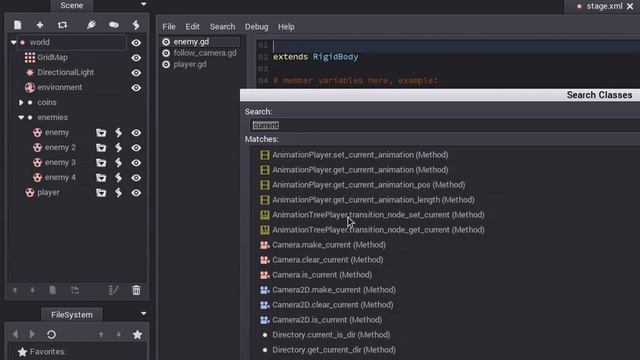
Task: Open the Search menu
Action: pyautogui.click(x=222, y=27)
